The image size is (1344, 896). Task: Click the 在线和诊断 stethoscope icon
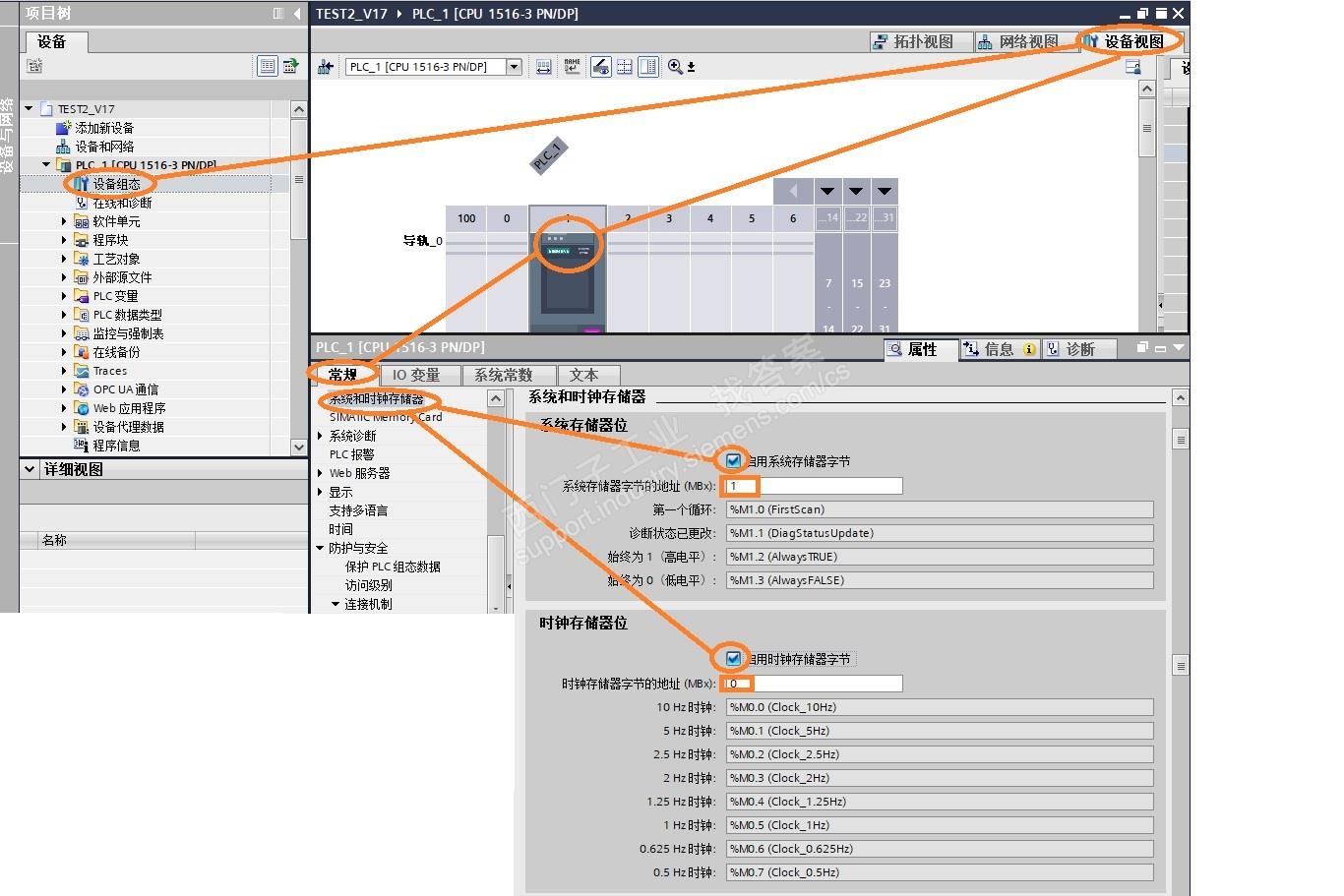(82, 203)
